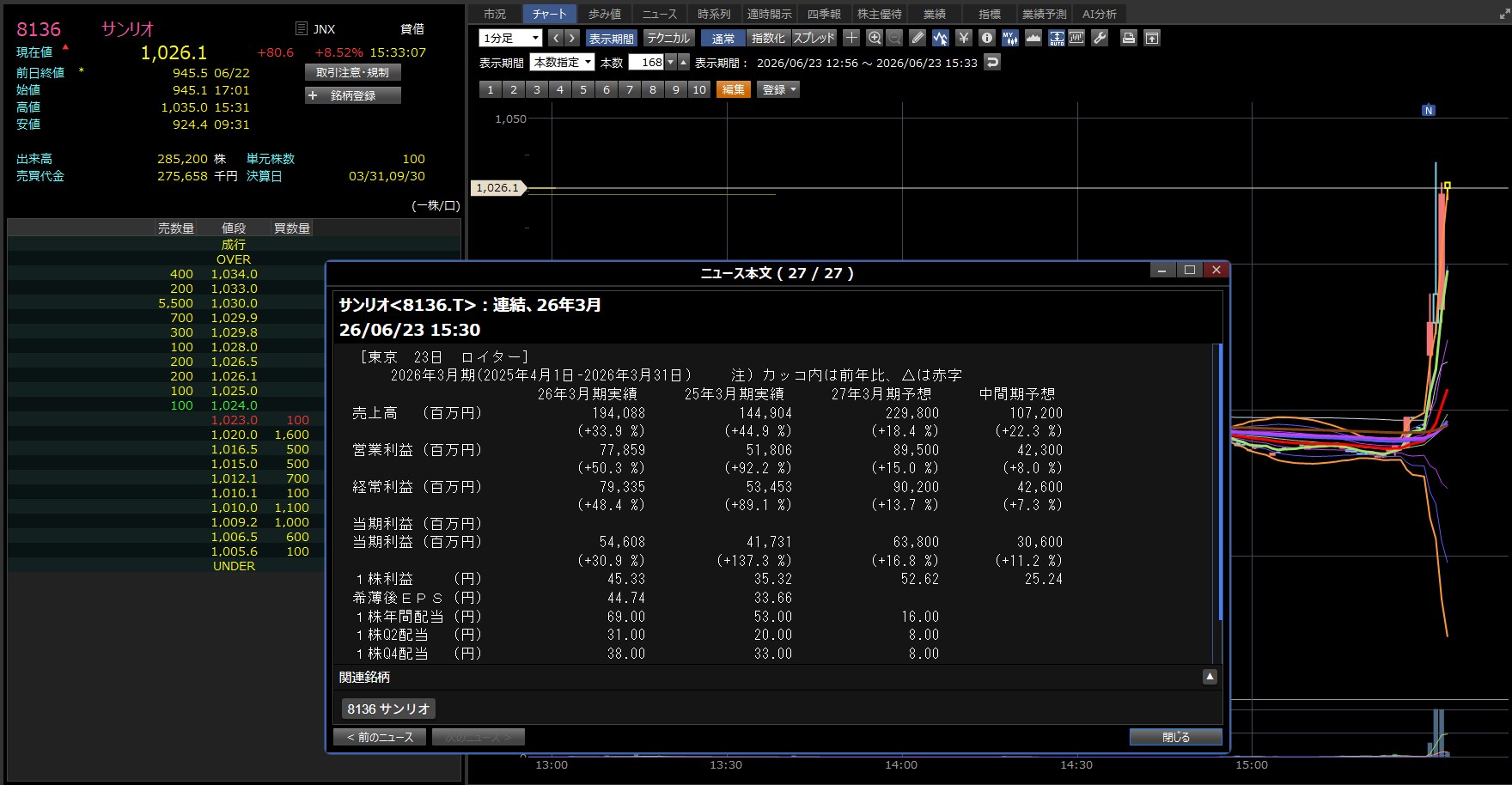The image size is (1512, 785).
Task: Select chart preset 5
Action: [x=583, y=89]
